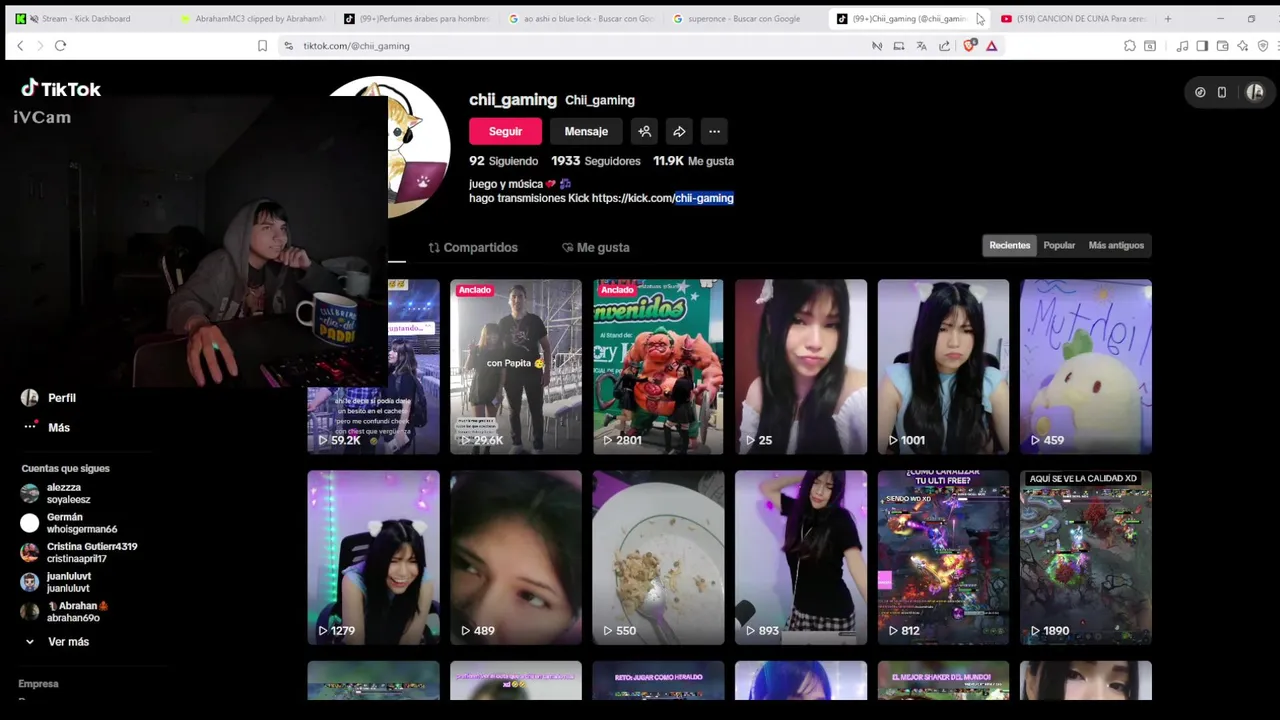
Task: Switch to the Compartidos tab
Action: [x=473, y=247]
